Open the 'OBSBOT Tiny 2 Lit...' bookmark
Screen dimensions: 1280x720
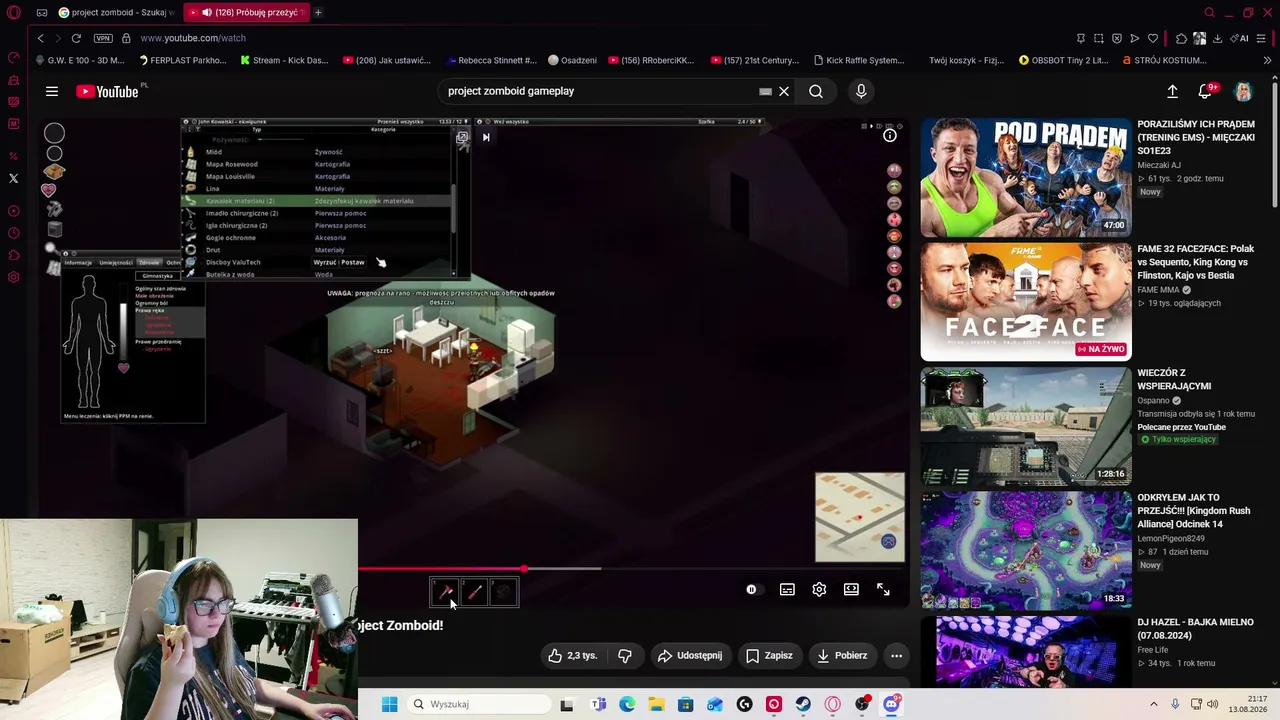click(1063, 60)
